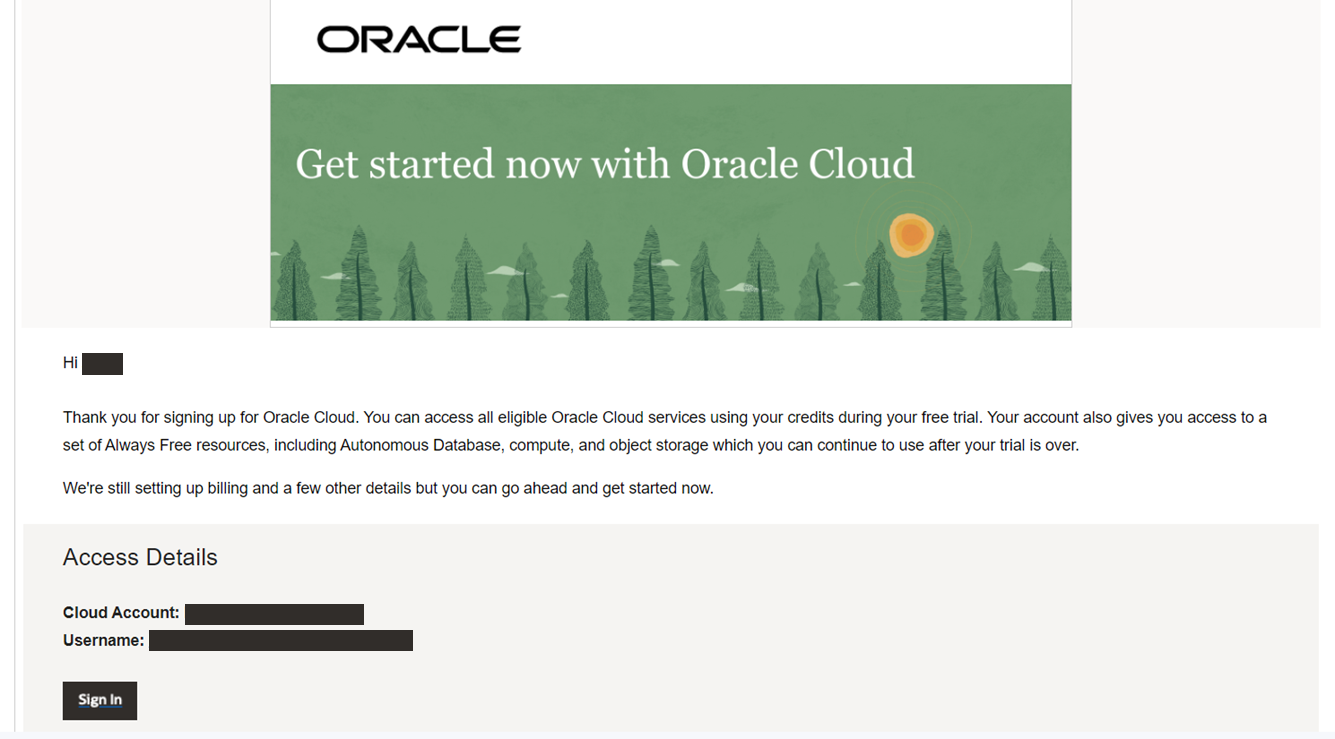Click the redacted Username value

click(x=281, y=640)
